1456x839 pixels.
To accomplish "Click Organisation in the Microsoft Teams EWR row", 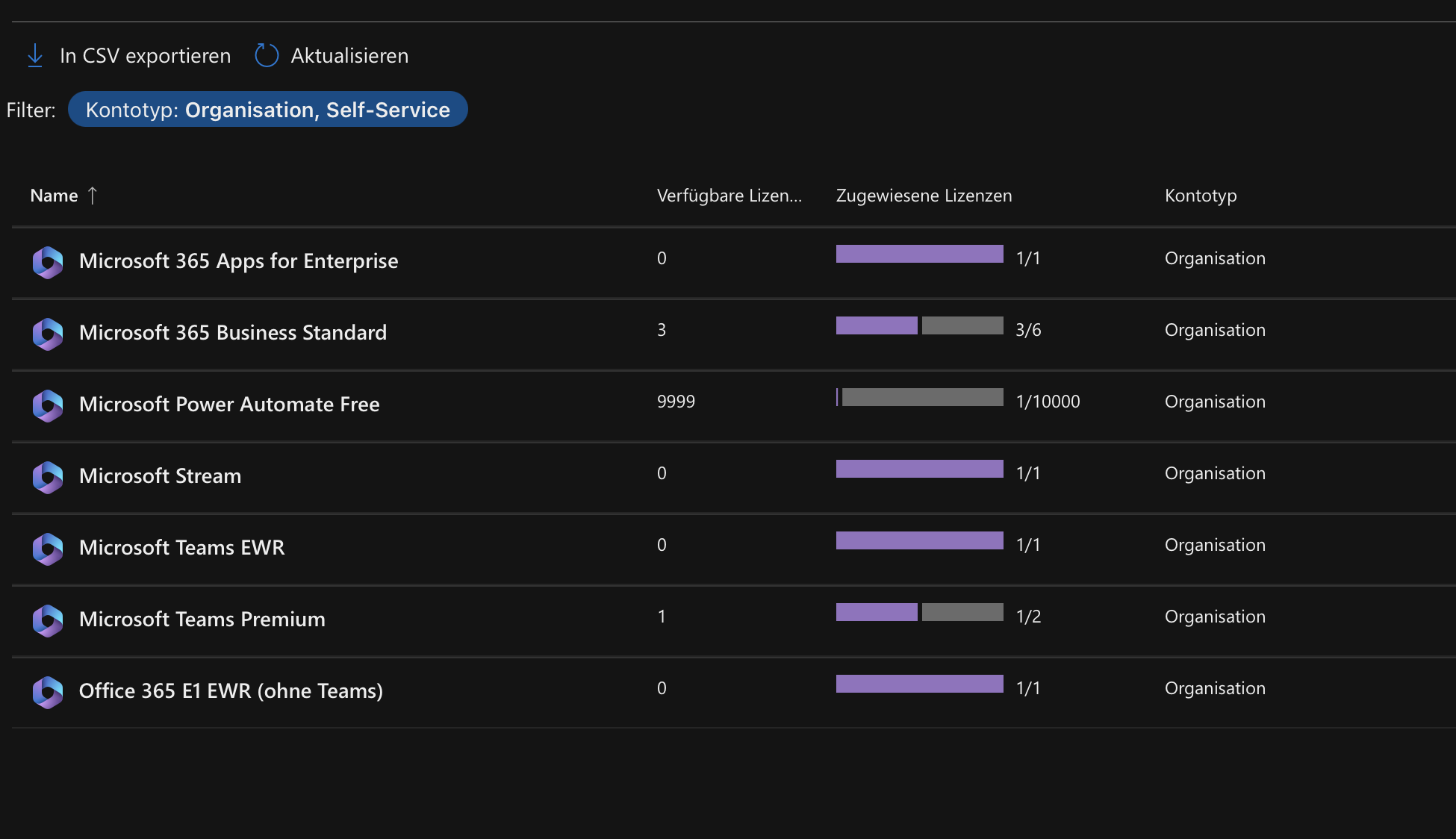I will point(1215,545).
